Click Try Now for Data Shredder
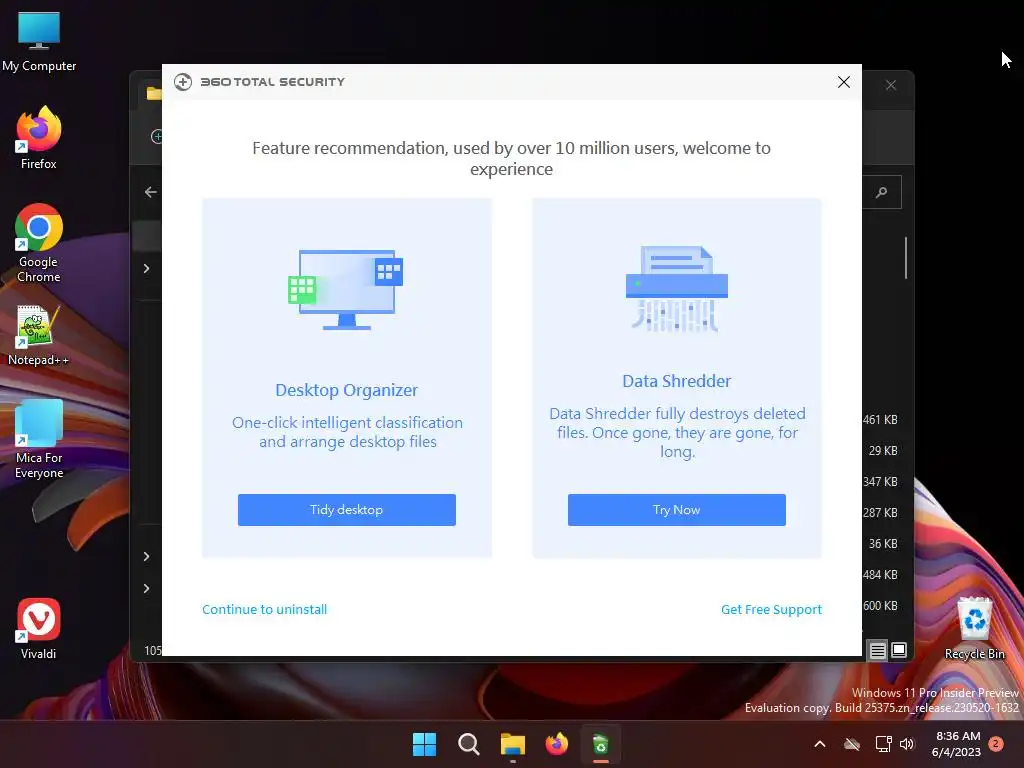The image size is (1024, 768). [x=677, y=509]
